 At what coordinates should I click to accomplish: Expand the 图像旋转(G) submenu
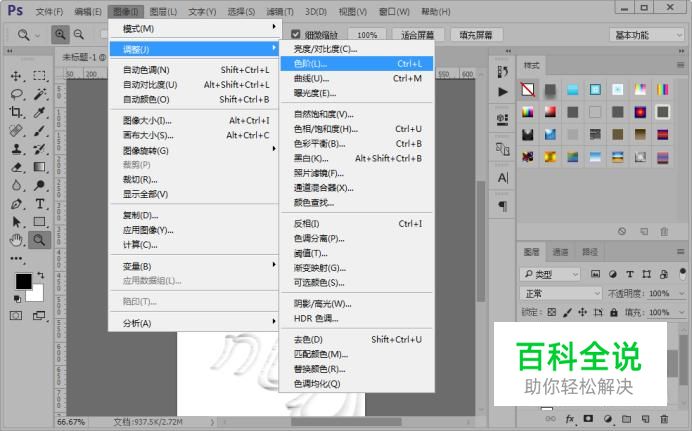[x=194, y=150]
